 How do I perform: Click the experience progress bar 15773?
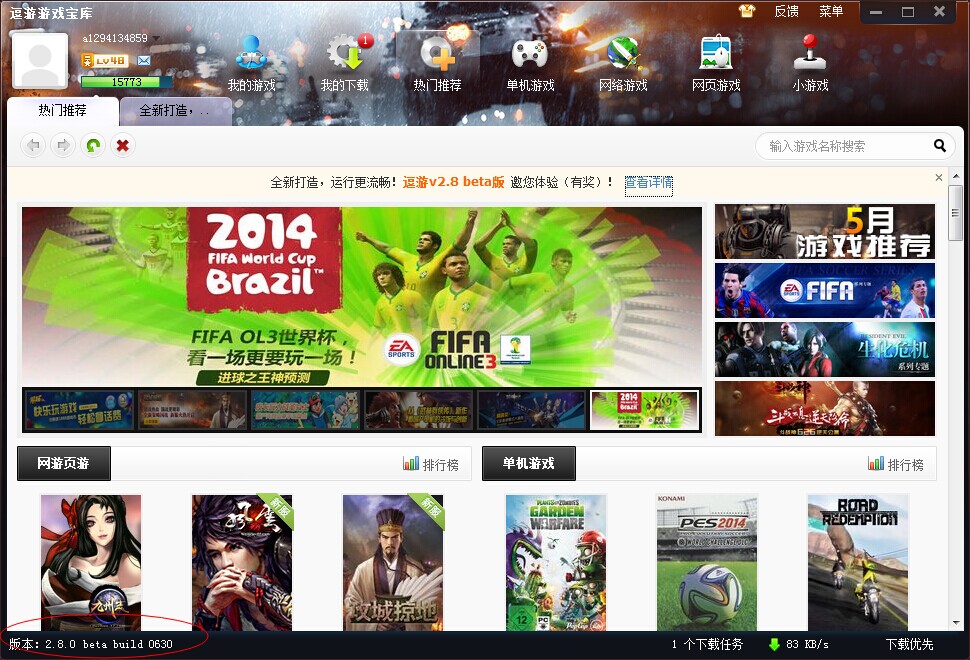click(126, 82)
